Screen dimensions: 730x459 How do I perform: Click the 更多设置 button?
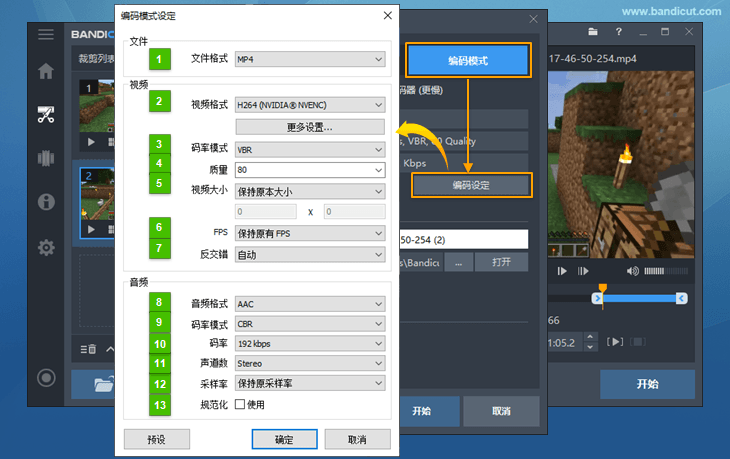pos(309,127)
